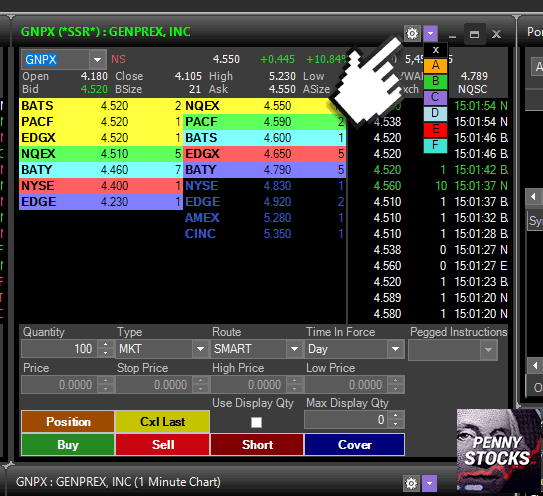The width and height of the screenshot is (543, 496).
Task: Open the order Type MKT dropdown
Action: tap(200, 349)
